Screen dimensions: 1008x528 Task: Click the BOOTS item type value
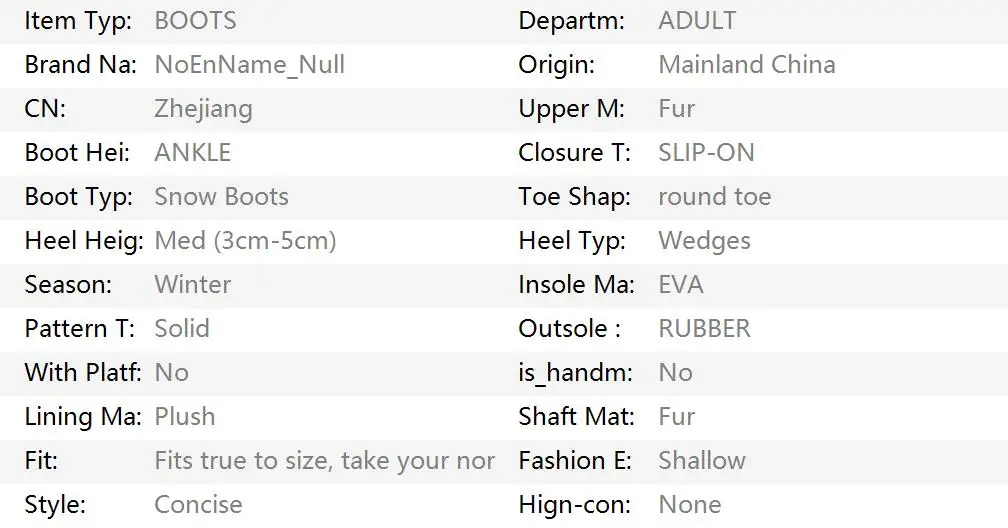[195, 21]
